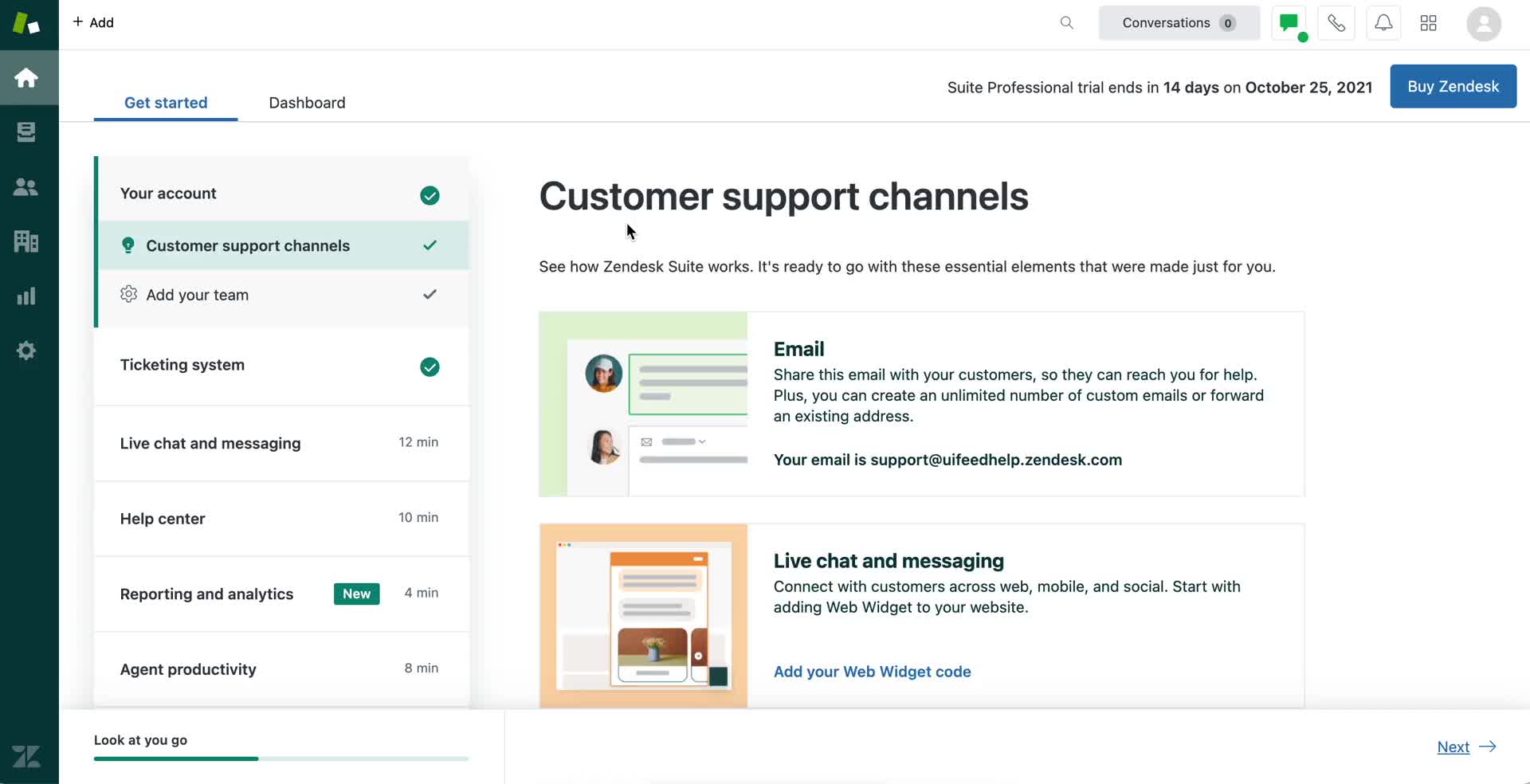The height and width of the screenshot is (784, 1530).
Task: Select the Add your team step
Action: click(x=282, y=295)
